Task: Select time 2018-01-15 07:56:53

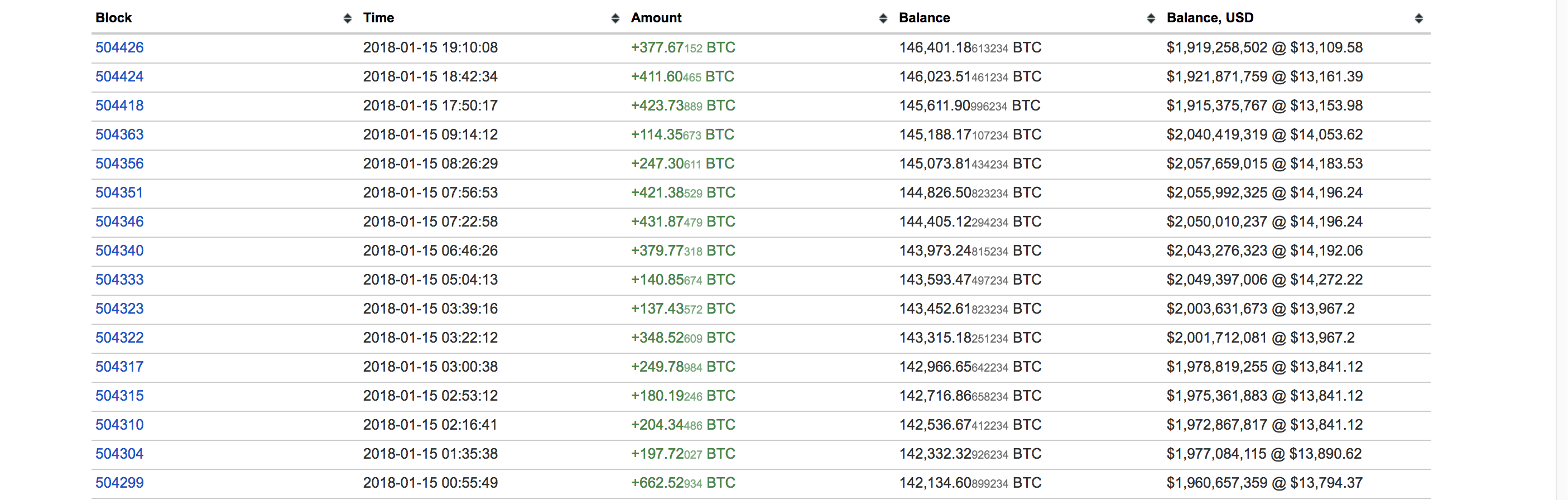Action: [x=430, y=193]
